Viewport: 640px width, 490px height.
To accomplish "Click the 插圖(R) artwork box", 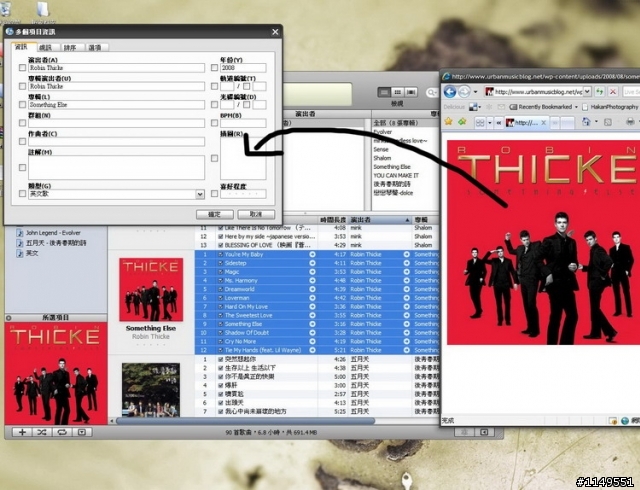I will click(243, 158).
